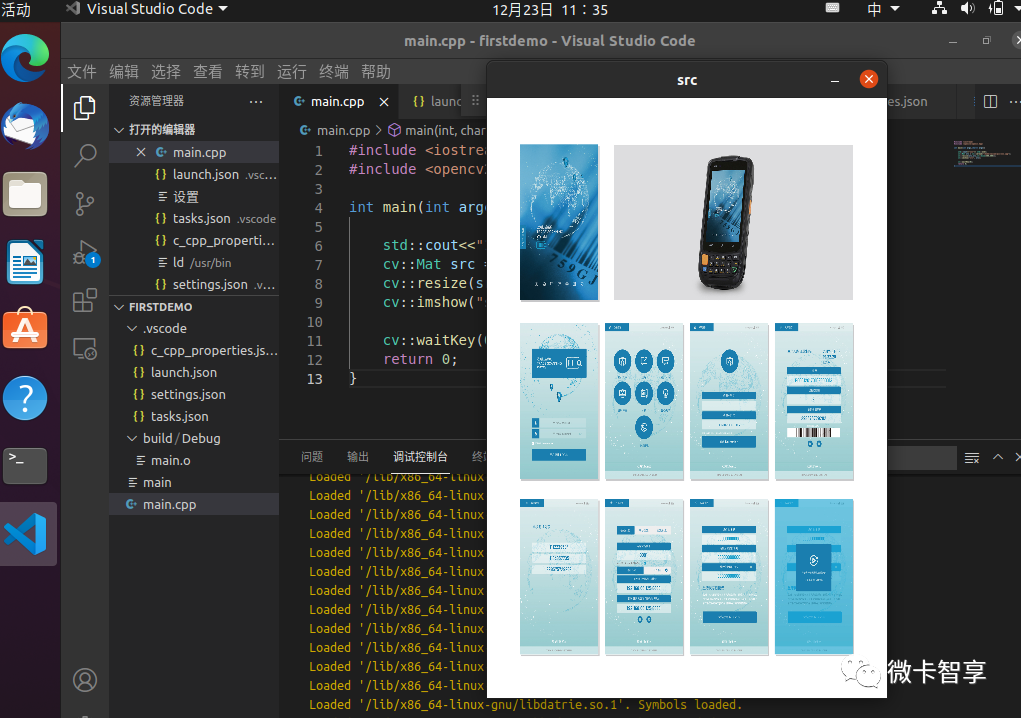Open tasks.json .vscode in open editors

click(x=194, y=219)
